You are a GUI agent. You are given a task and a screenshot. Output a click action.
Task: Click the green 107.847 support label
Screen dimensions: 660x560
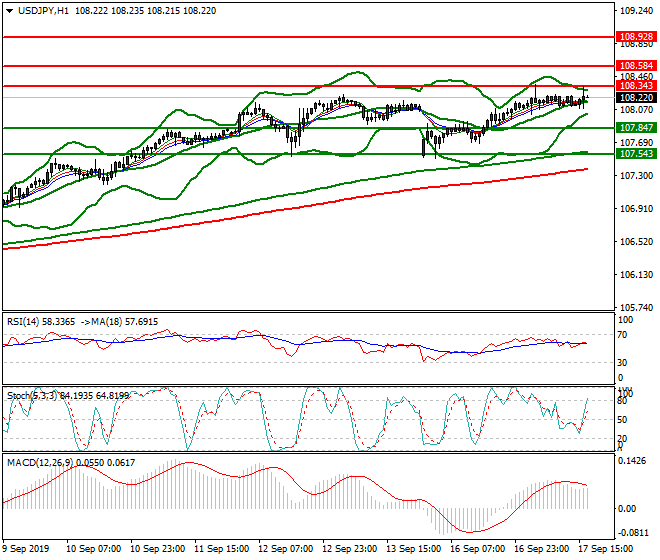point(636,128)
